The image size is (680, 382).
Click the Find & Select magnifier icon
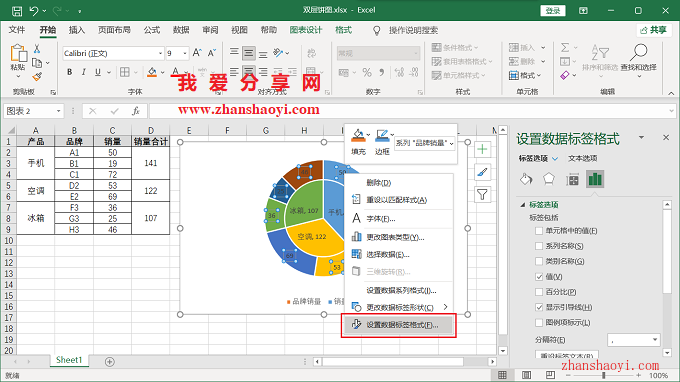click(x=638, y=52)
